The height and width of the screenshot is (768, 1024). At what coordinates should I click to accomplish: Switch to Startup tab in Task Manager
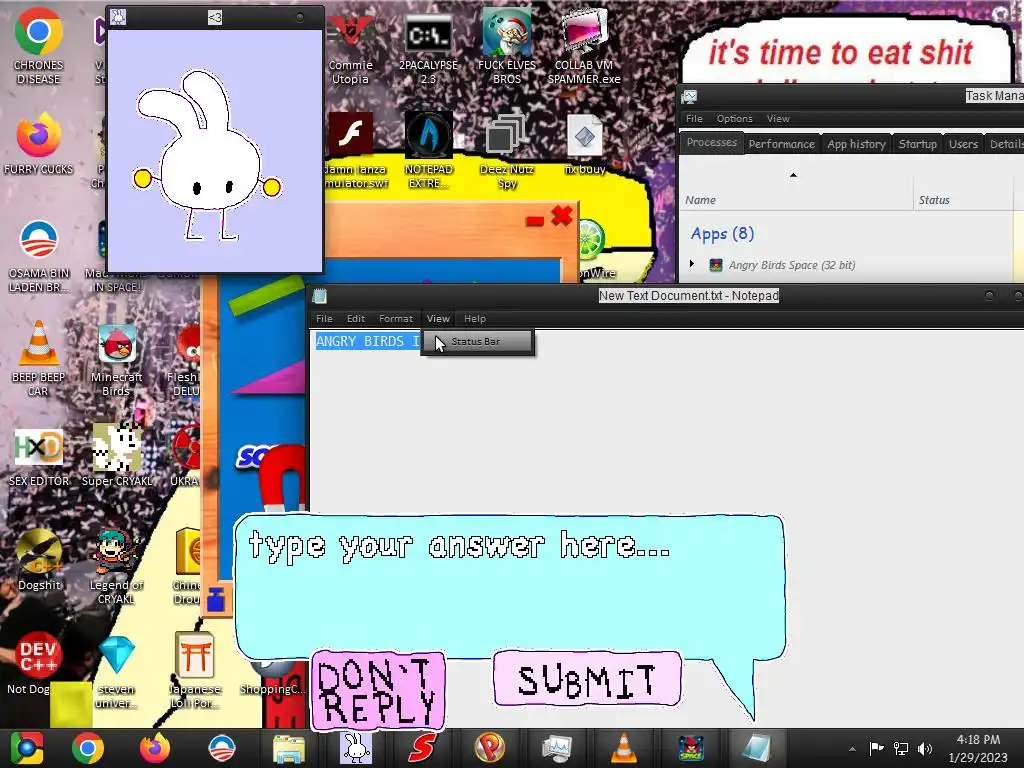click(x=918, y=144)
